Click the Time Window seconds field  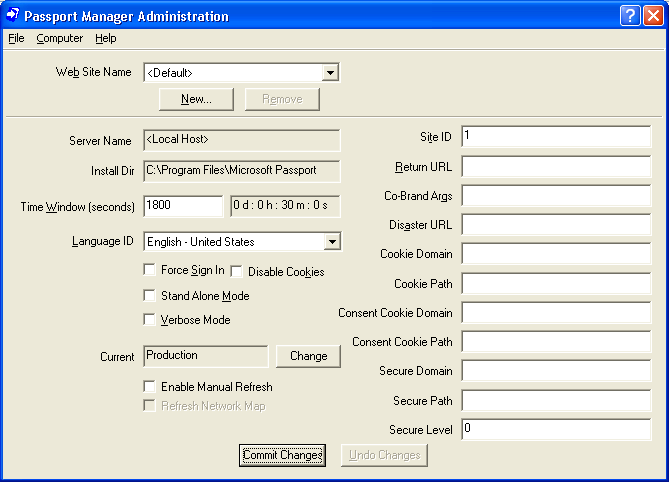(183, 206)
